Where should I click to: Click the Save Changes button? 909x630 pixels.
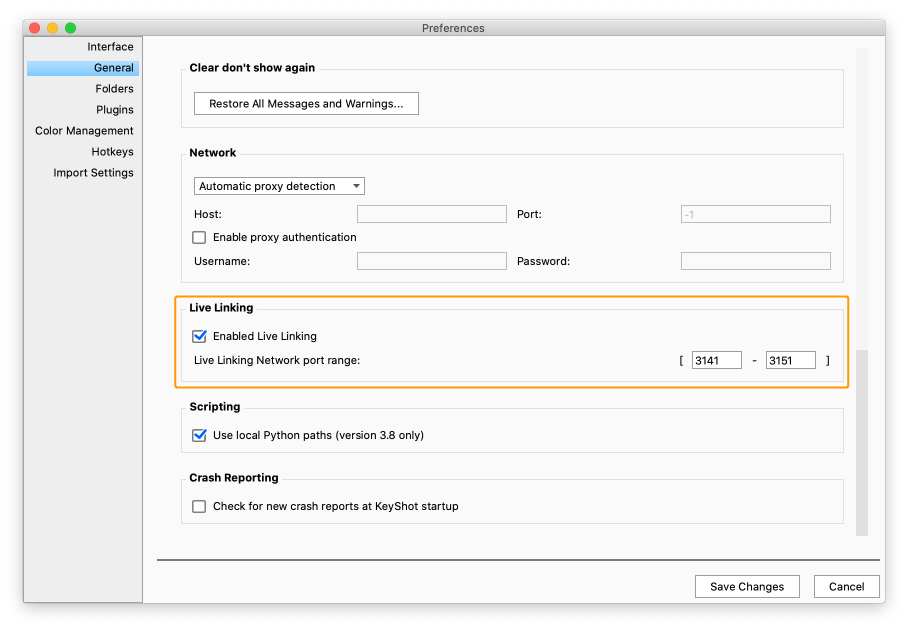tap(747, 587)
